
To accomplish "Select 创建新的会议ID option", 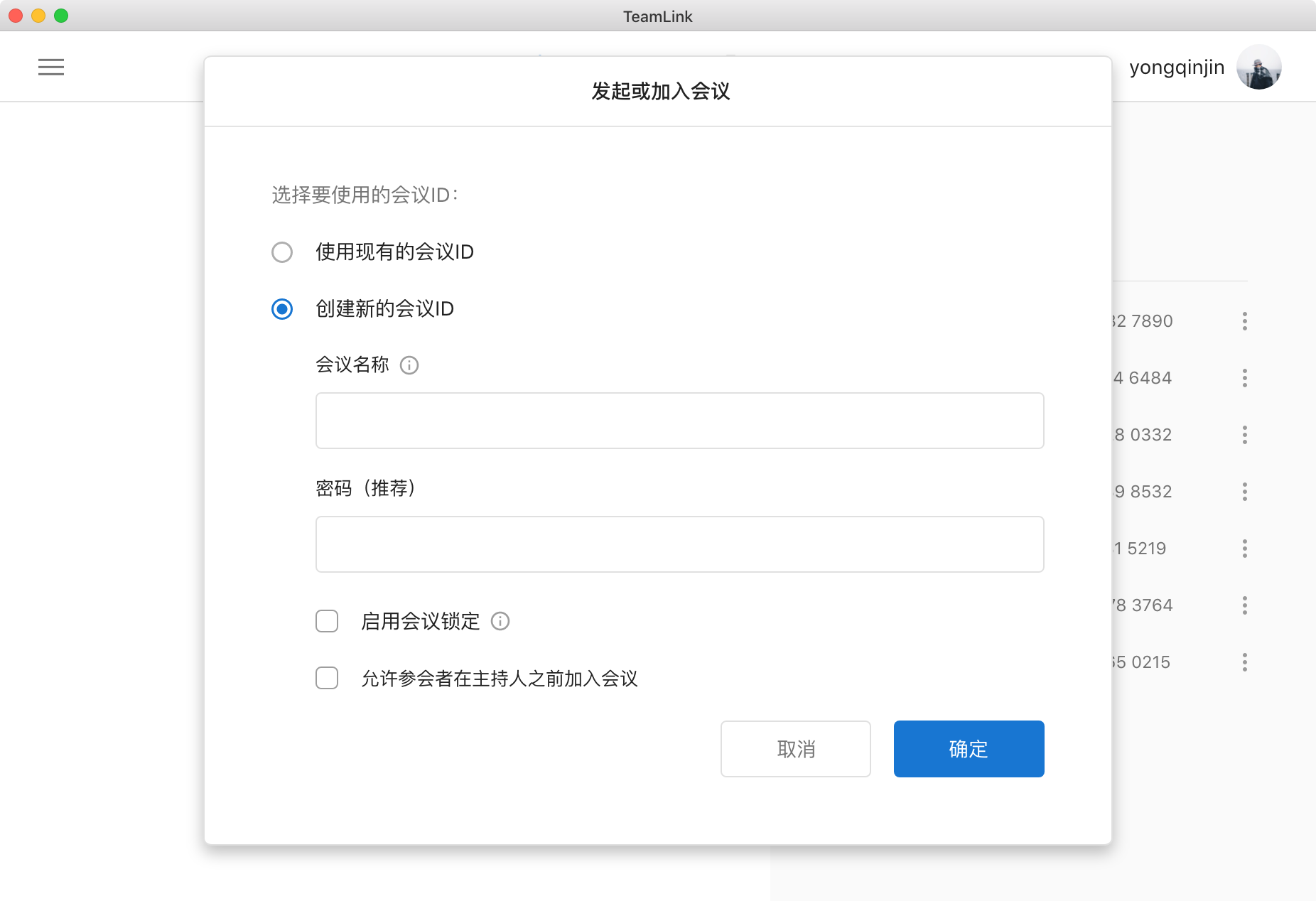I will pyautogui.click(x=282, y=309).
